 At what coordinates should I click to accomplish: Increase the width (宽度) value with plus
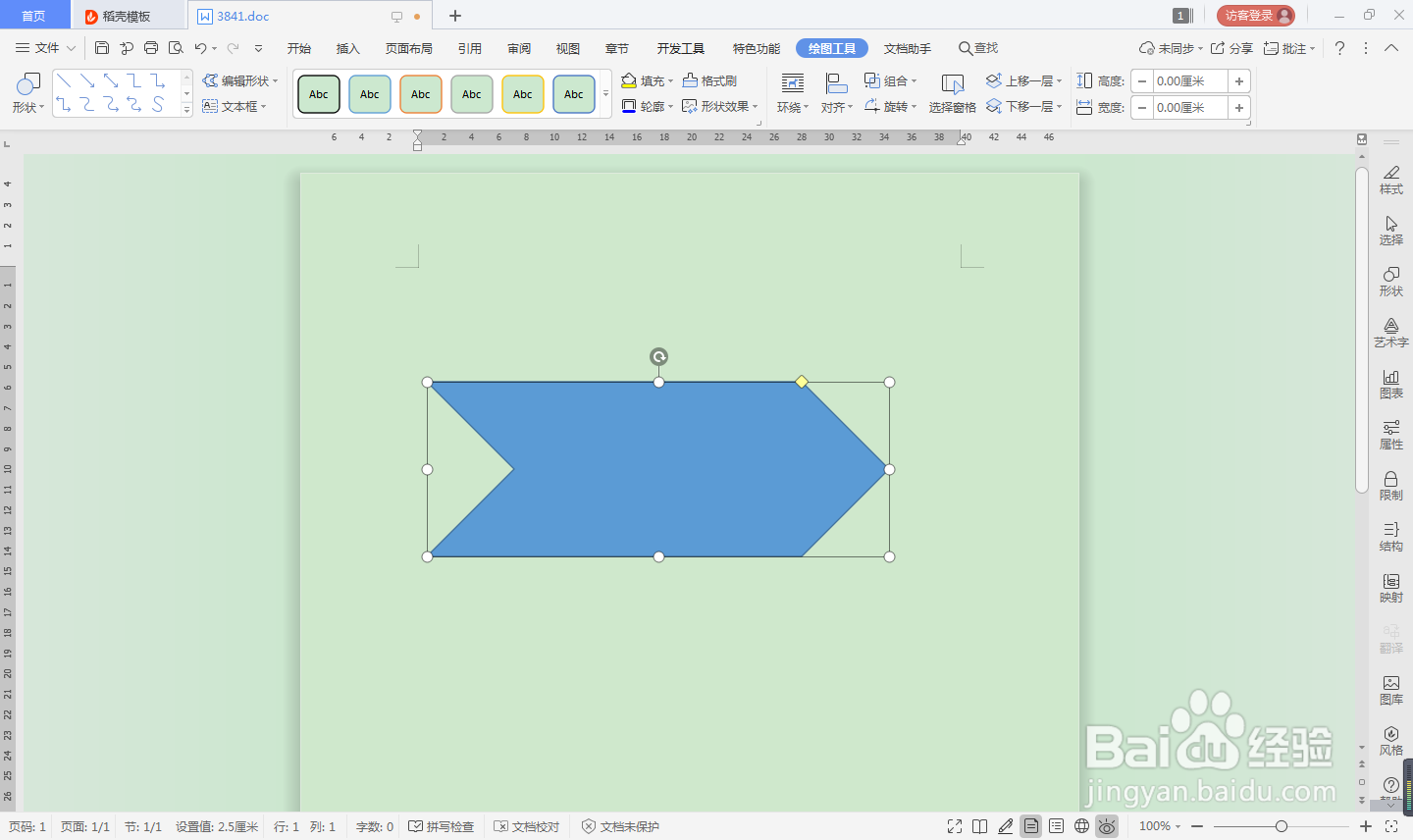point(1239,108)
